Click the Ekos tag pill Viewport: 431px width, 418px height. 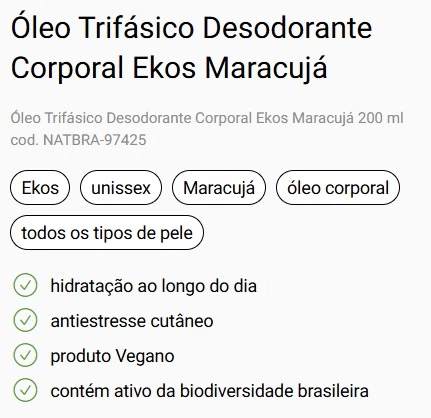[x=40, y=188]
